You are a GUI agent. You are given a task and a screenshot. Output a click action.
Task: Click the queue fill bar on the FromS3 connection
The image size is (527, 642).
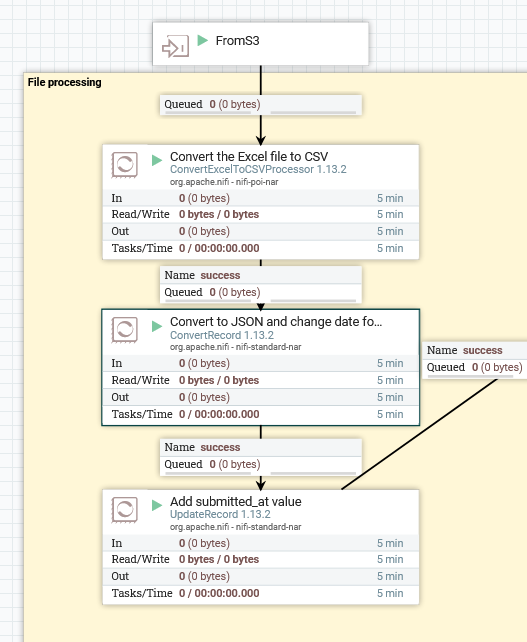coord(313,112)
